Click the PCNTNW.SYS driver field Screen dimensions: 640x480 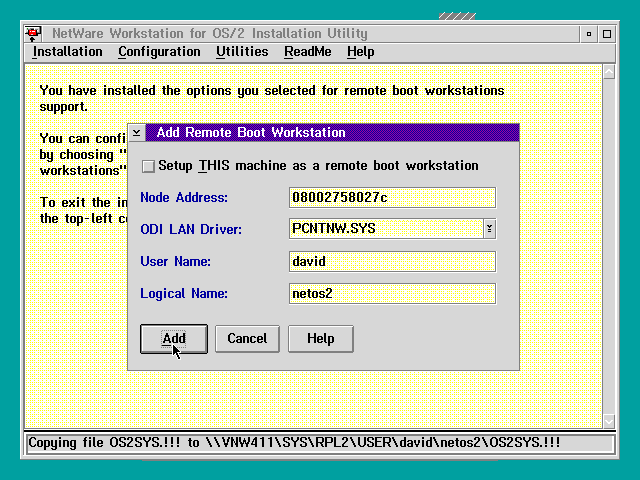(x=386, y=229)
